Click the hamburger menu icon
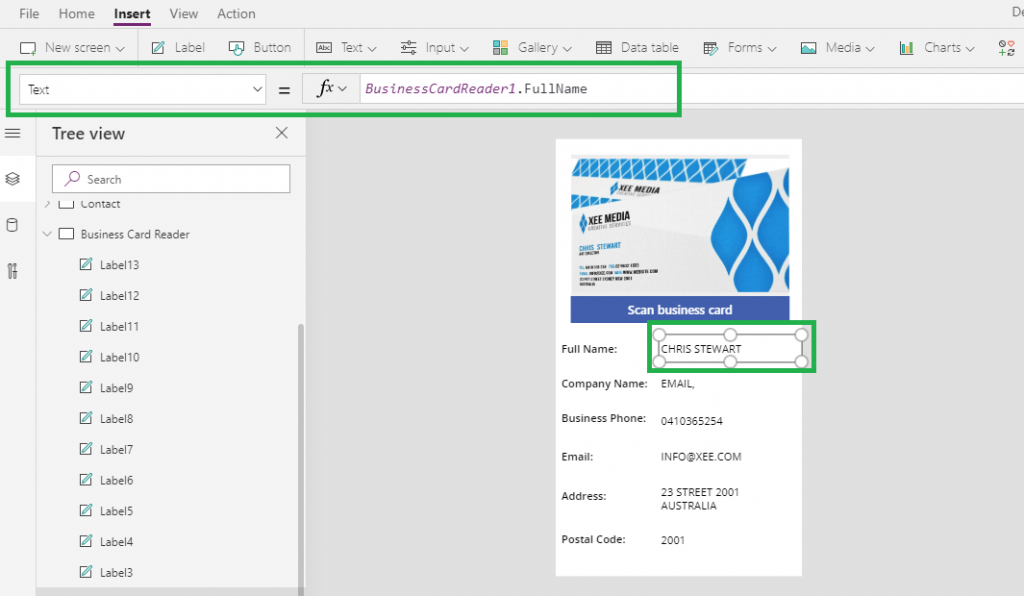The width and height of the screenshot is (1024, 596). coord(12,134)
